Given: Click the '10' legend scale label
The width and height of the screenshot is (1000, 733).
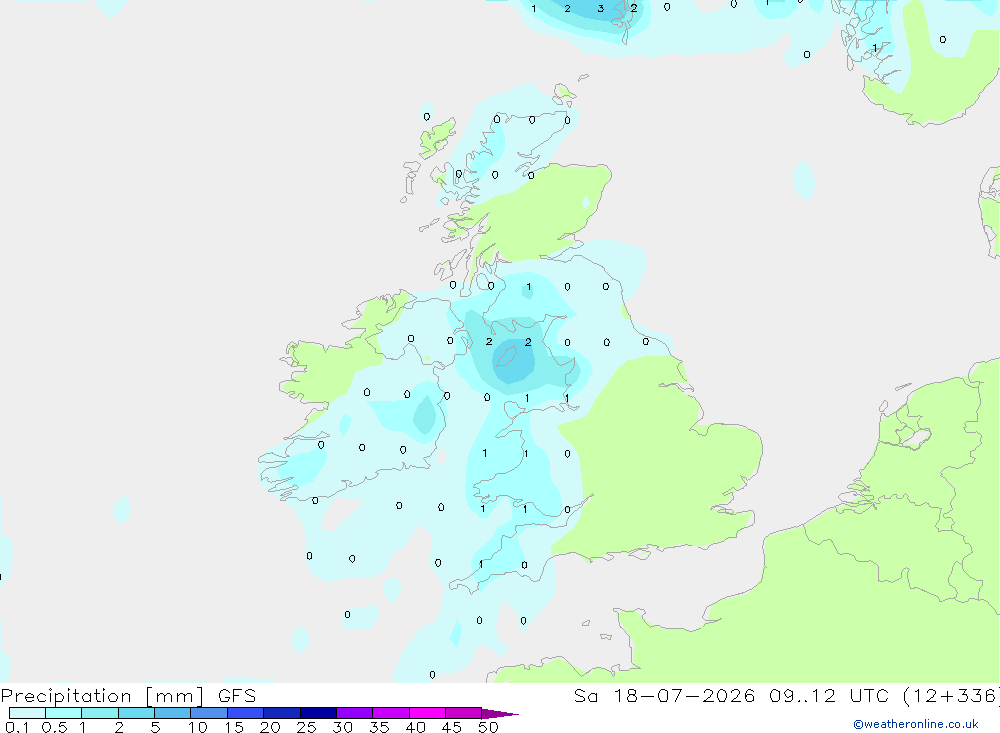Looking at the screenshot, I should [x=198, y=727].
